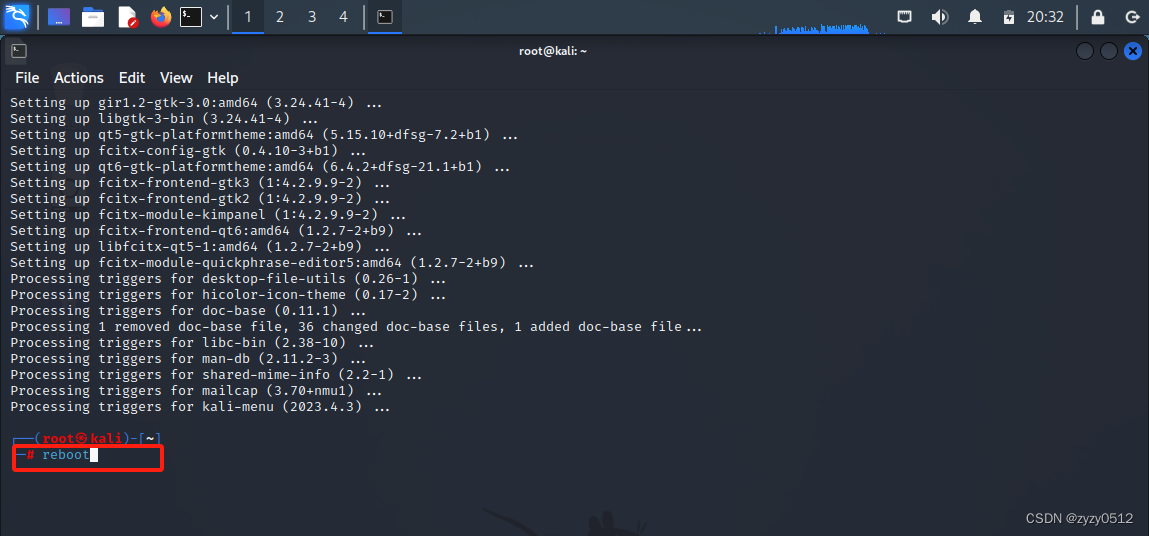Click the 'Processing triggers for man-db' line

[x=188, y=359]
